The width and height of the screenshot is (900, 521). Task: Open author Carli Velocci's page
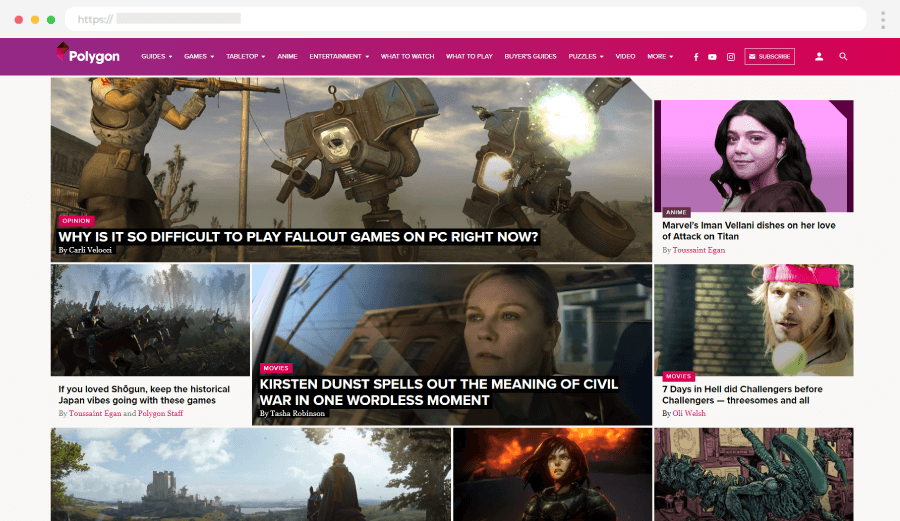pyautogui.click(x=90, y=250)
